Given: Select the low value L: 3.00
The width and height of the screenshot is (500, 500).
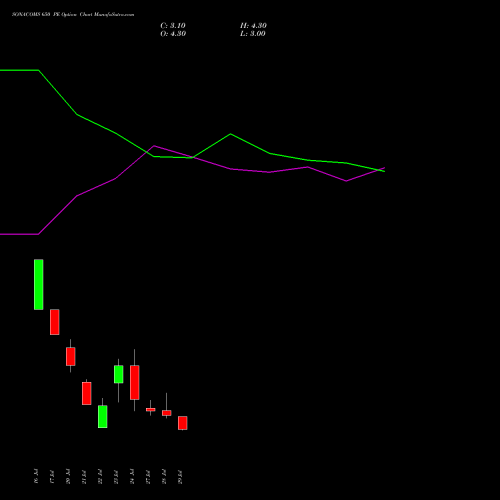Looking at the screenshot, I should pos(253,34).
